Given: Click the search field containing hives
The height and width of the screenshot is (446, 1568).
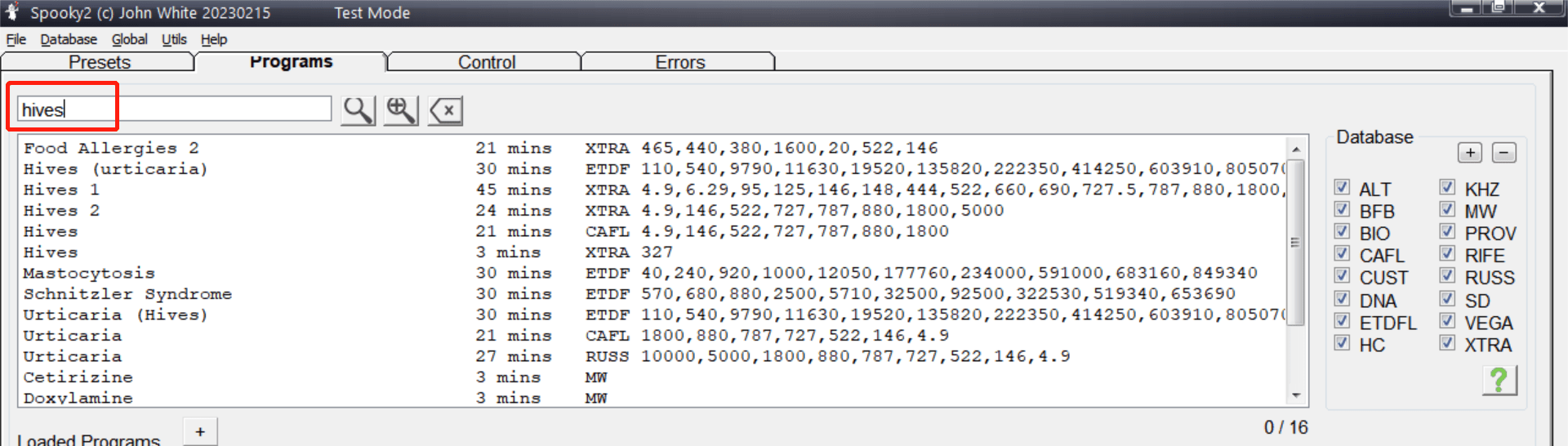Looking at the screenshot, I should [x=175, y=109].
